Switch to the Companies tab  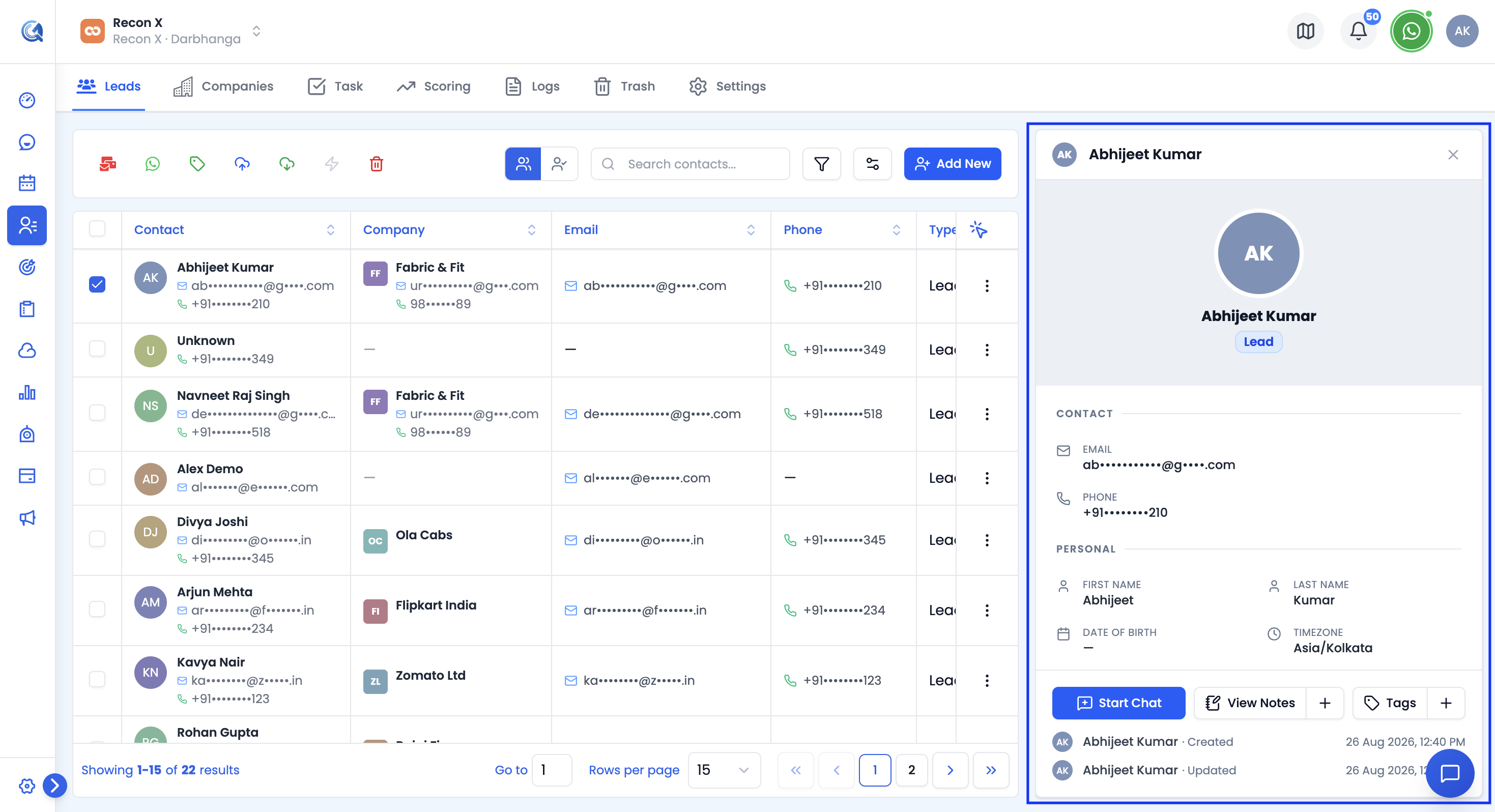(223, 86)
